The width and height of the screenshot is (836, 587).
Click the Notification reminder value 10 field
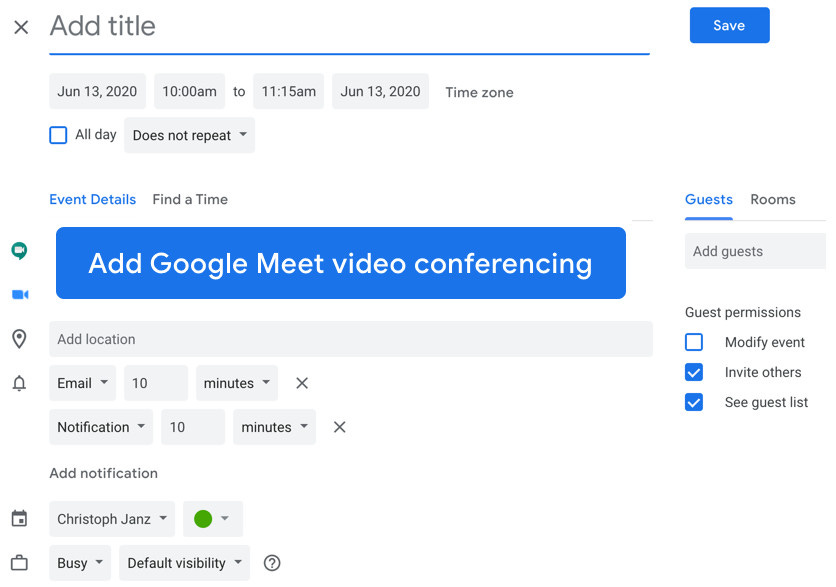(x=193, y=427)
